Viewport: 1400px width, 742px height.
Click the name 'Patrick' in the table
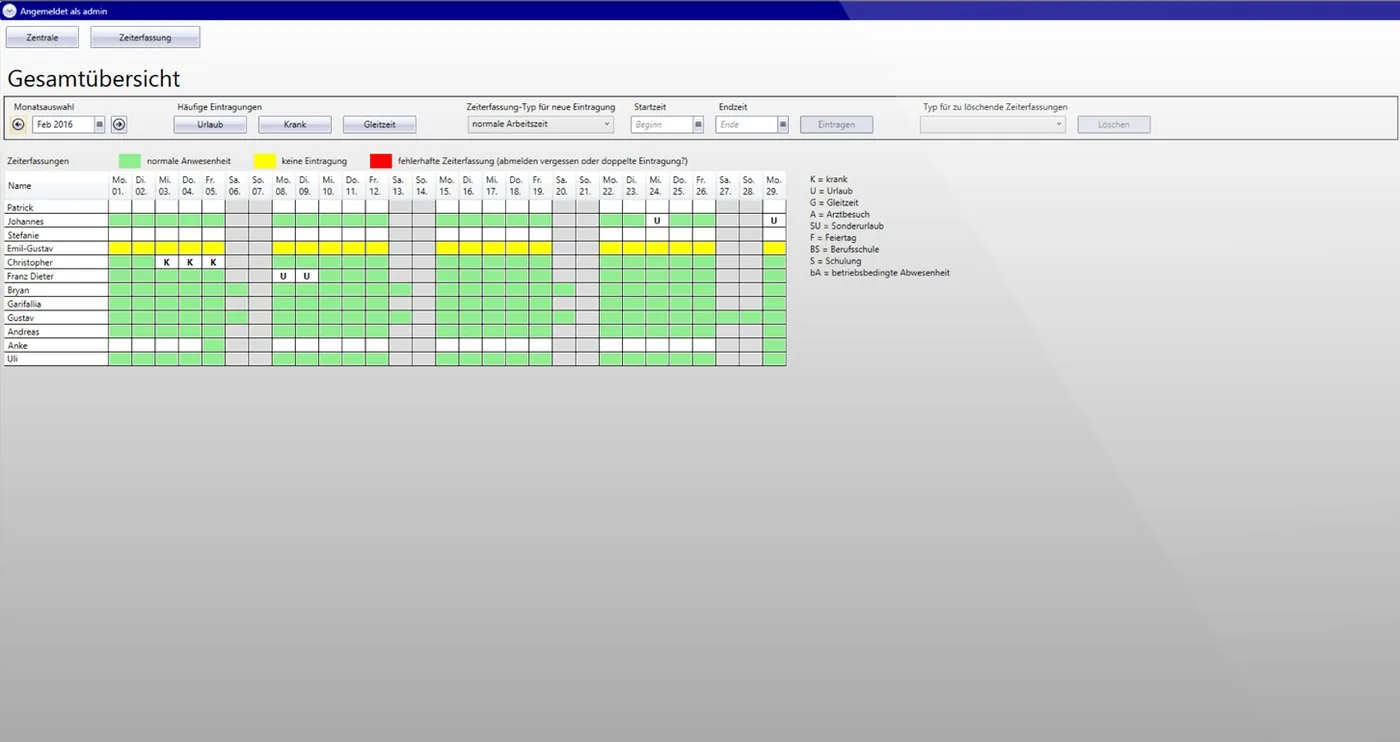click(x=21, y=207)
